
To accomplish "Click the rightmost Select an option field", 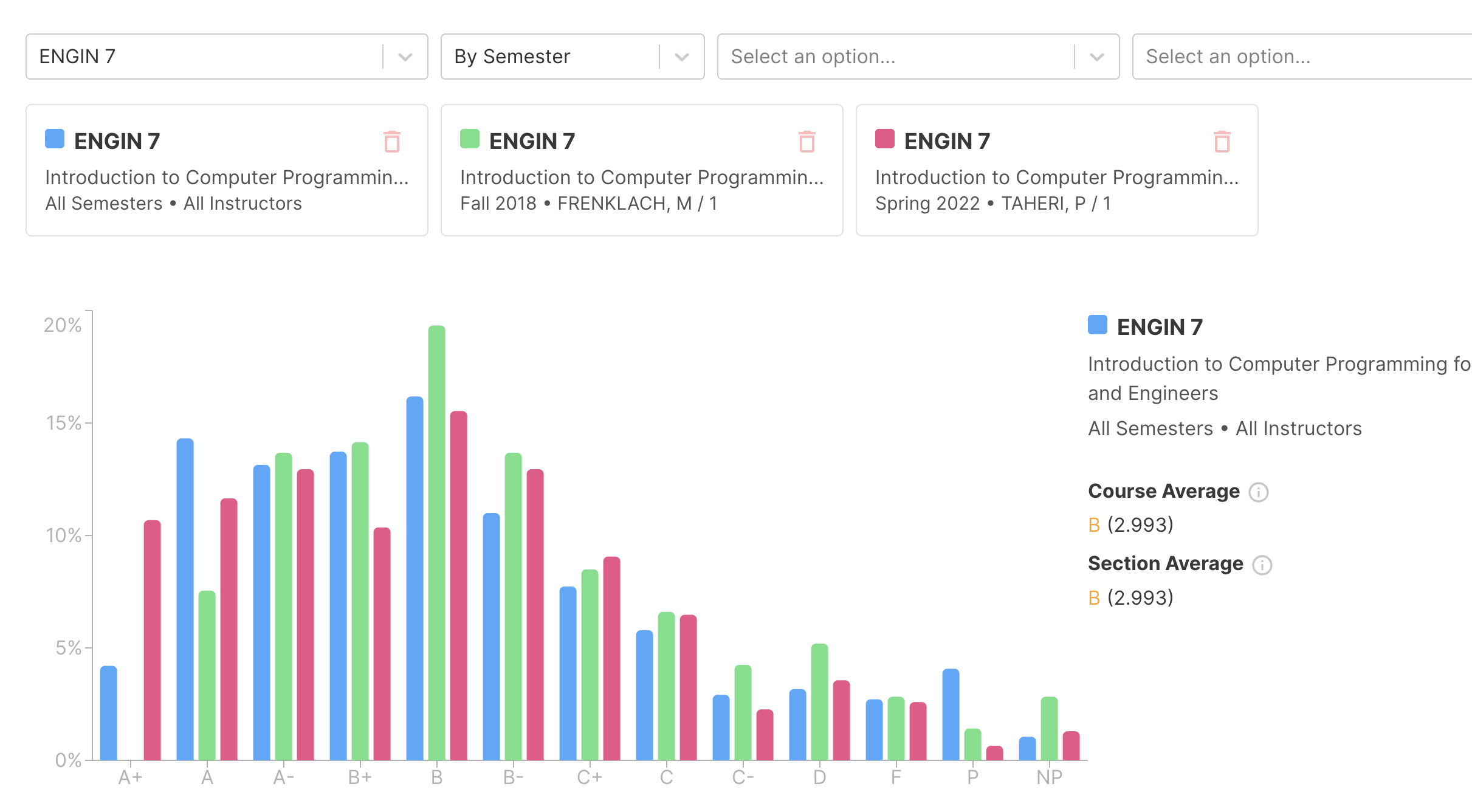I will click(x=1301, y=57).
